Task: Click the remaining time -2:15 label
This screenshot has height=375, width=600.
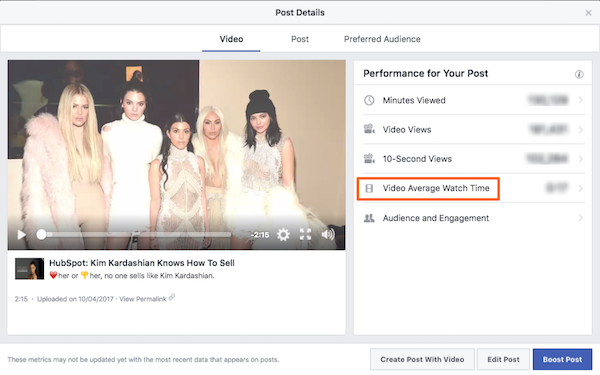Action: click(x=260, y=235)
